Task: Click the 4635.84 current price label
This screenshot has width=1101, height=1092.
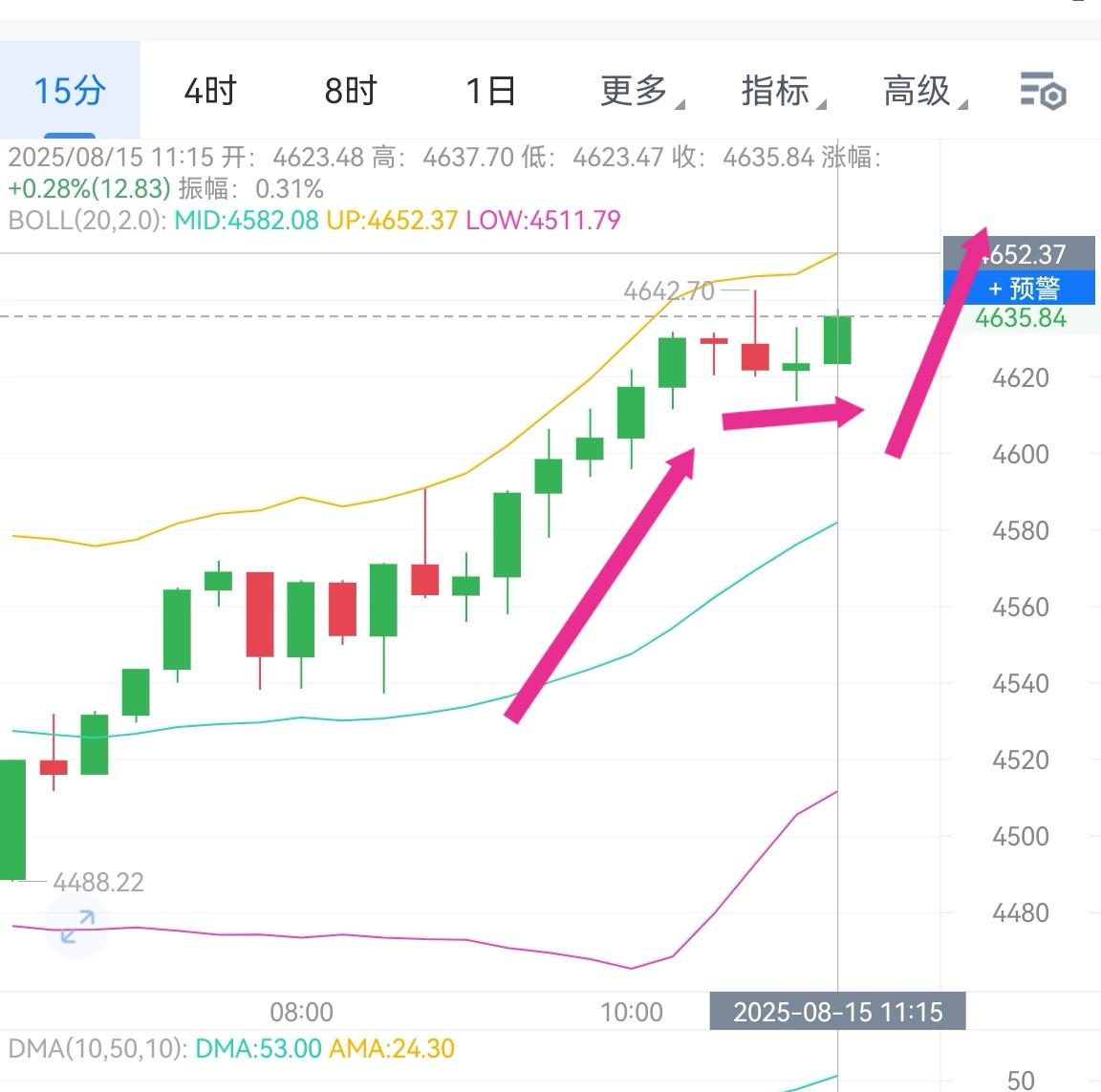Action: click(1021, 318)
